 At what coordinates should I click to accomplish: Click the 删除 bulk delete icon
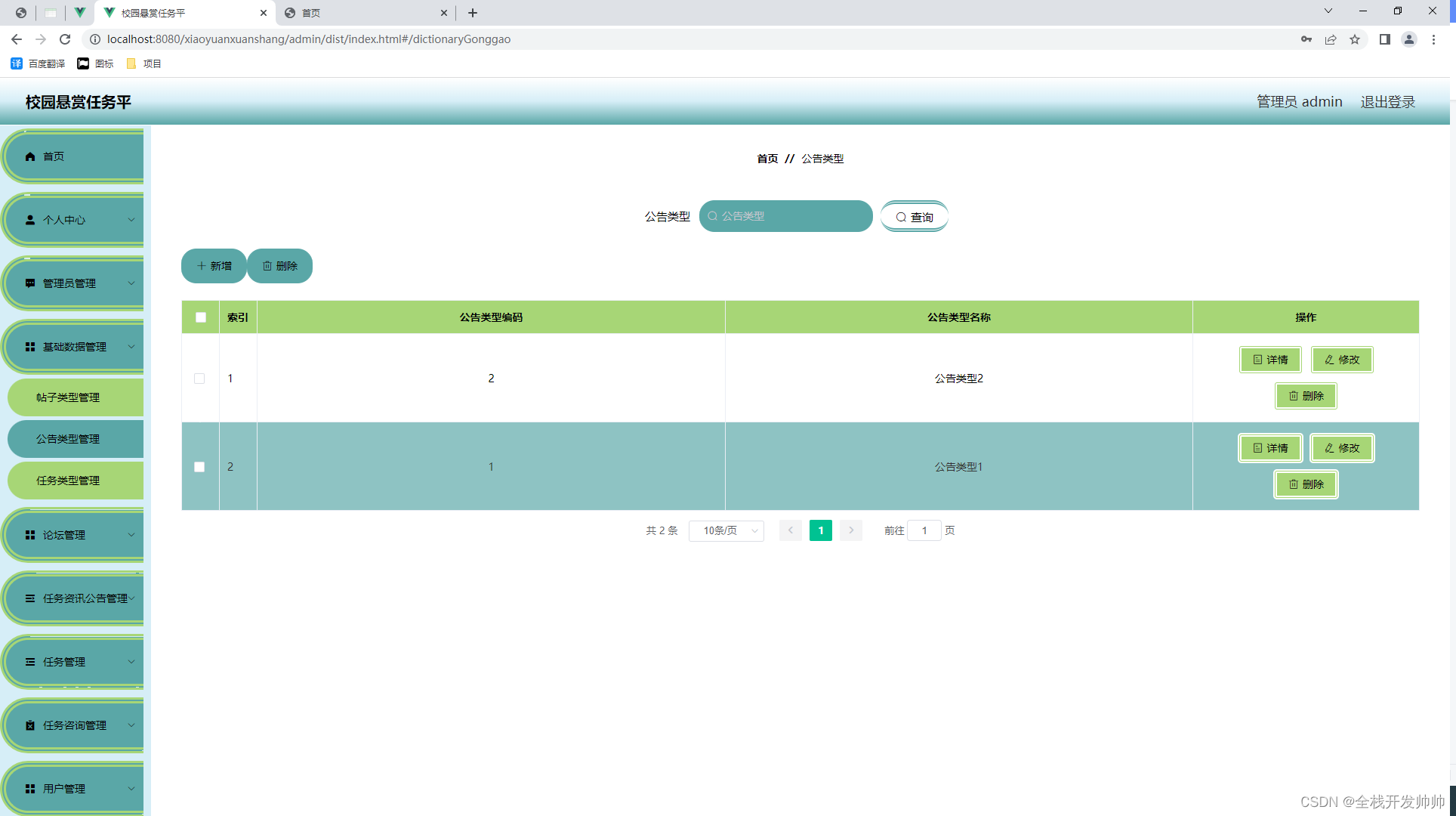pos(280,266)
